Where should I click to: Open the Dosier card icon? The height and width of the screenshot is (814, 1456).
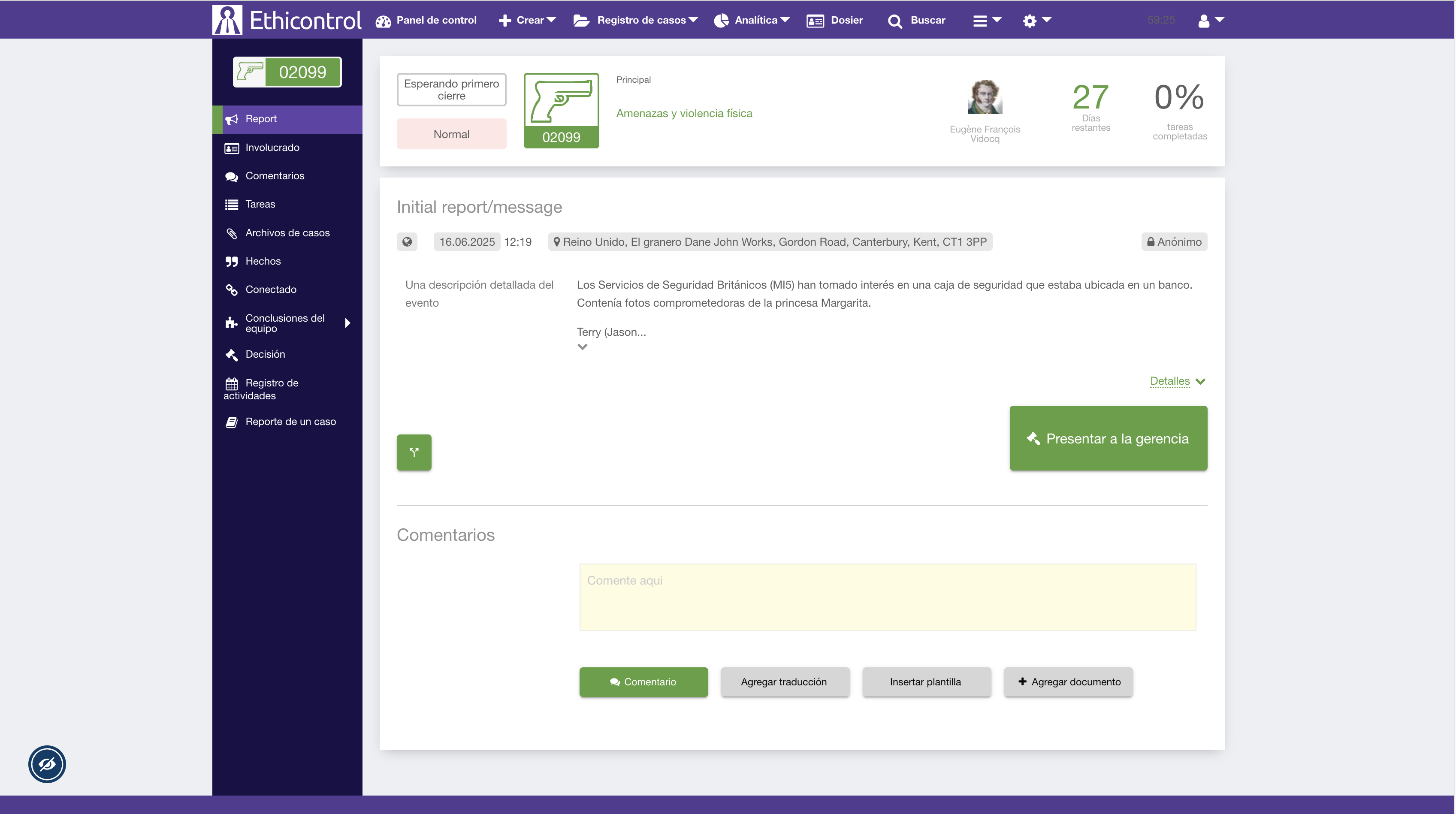click(815, 21)
